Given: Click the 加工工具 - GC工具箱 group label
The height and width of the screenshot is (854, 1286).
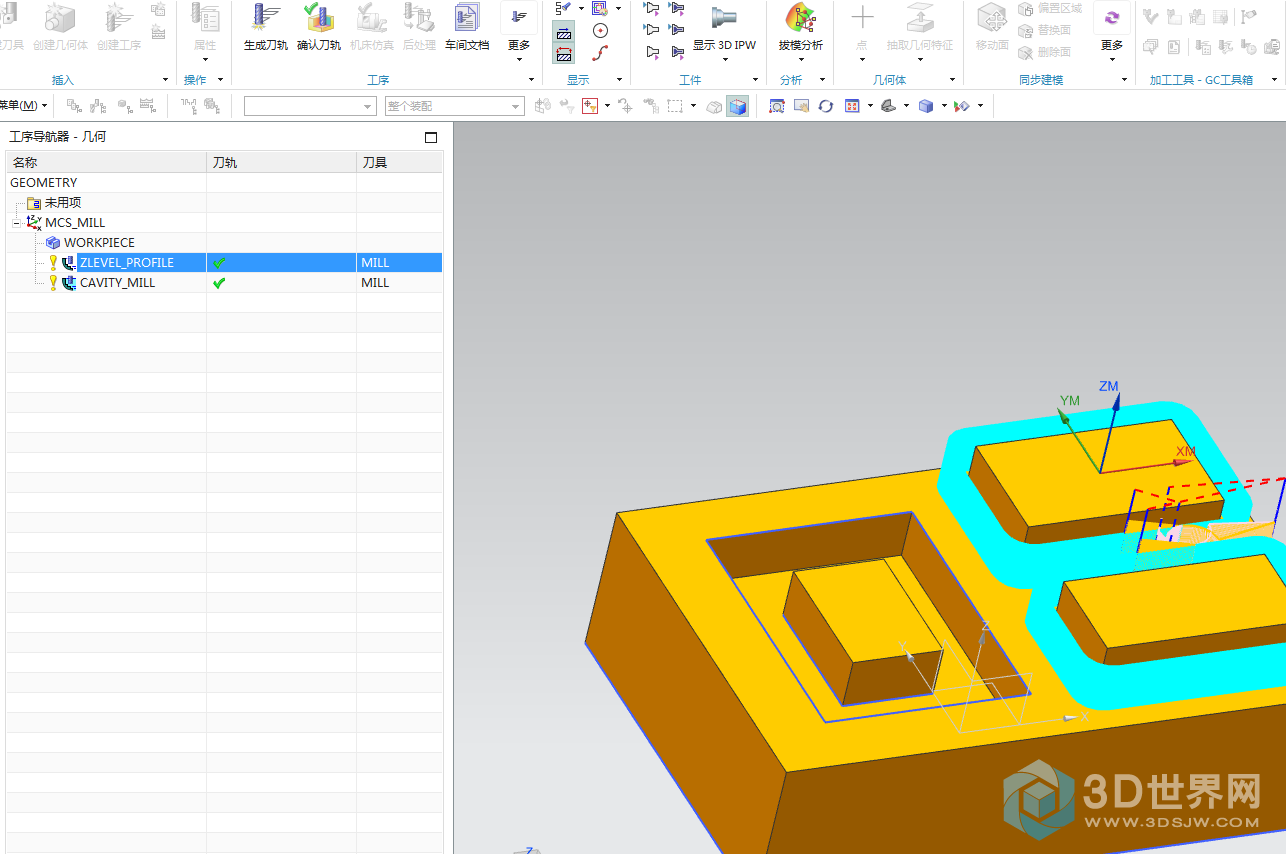Looking at the screenshot, I should (1201, 80).
